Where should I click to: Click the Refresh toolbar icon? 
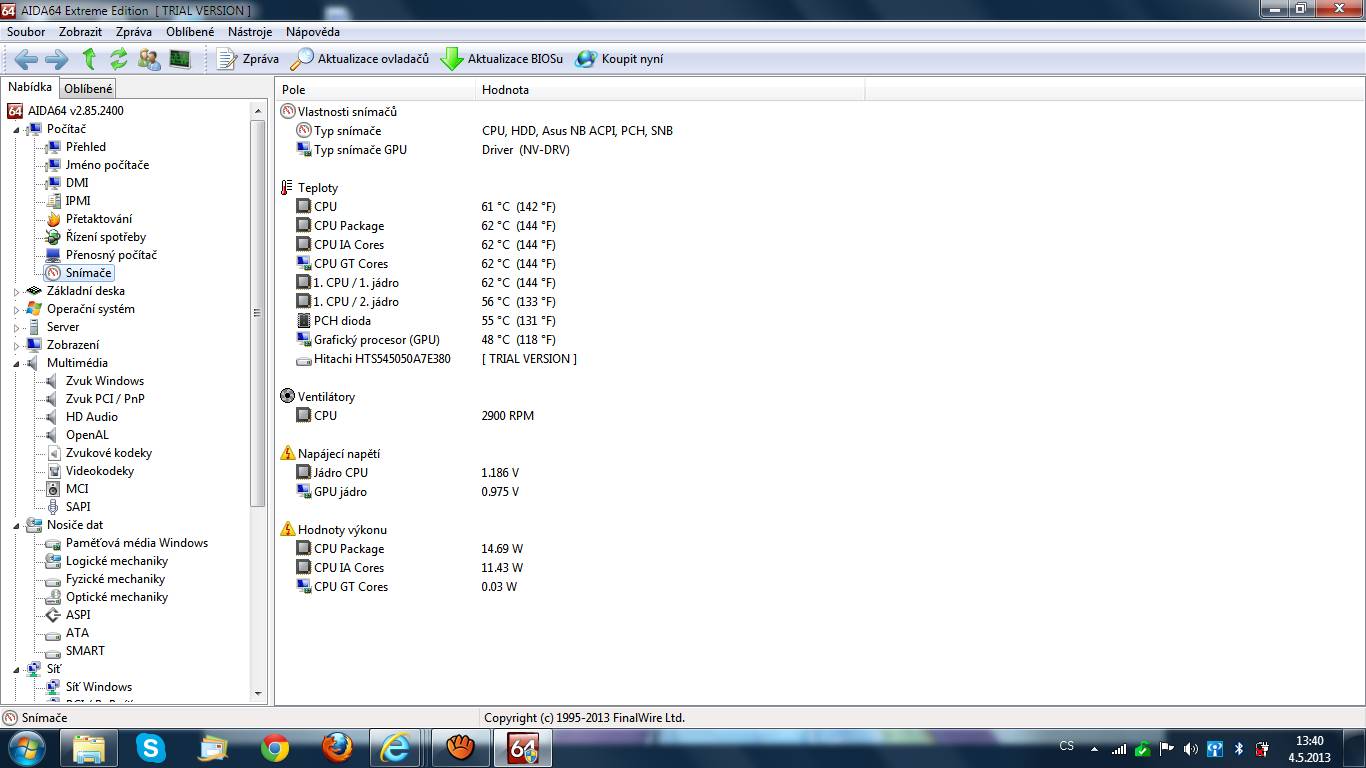pos(119,59)
